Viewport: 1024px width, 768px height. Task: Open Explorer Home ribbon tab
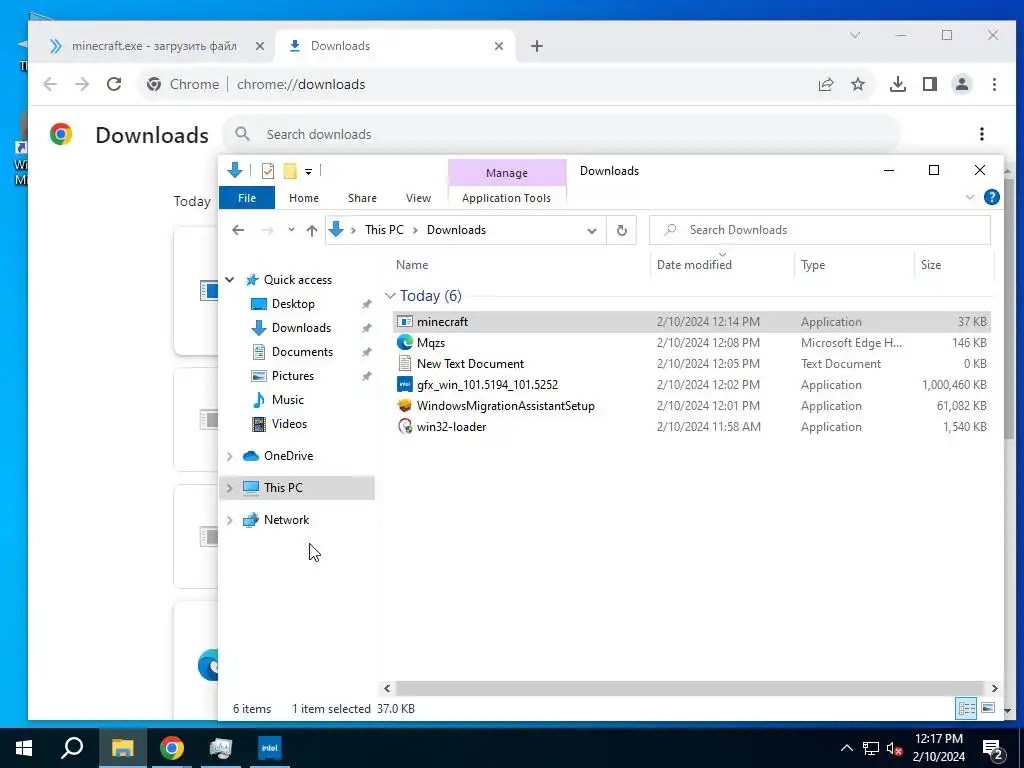point(304,198)
